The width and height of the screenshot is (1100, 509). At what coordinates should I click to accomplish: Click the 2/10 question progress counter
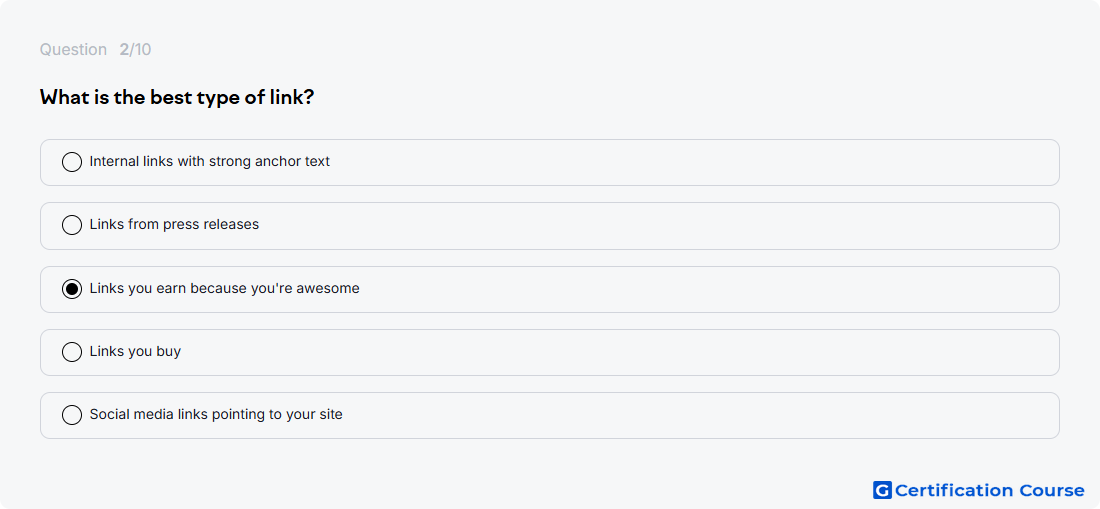(135, 50)
